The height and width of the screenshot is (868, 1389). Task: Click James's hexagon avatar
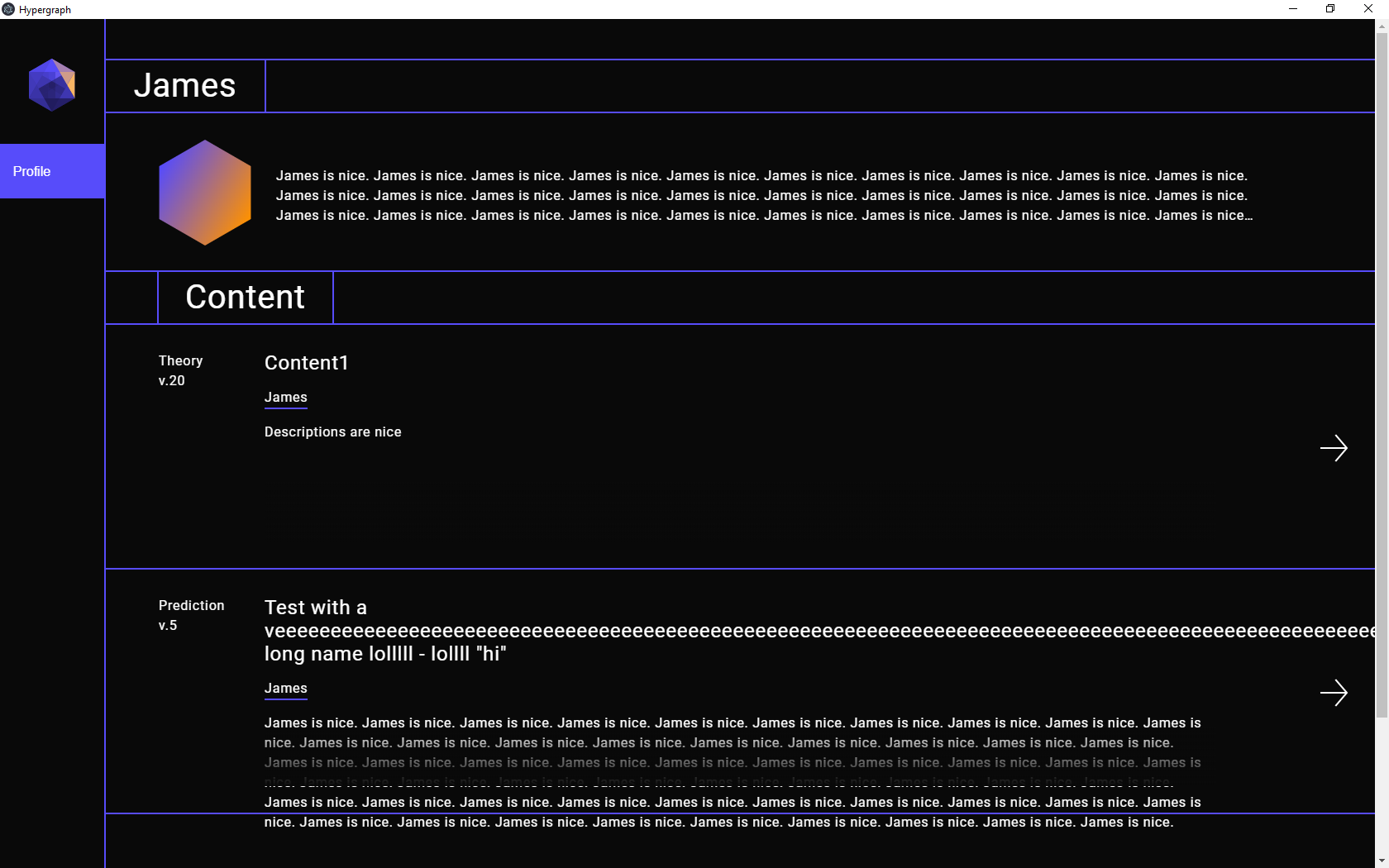(x=205, y=193)
